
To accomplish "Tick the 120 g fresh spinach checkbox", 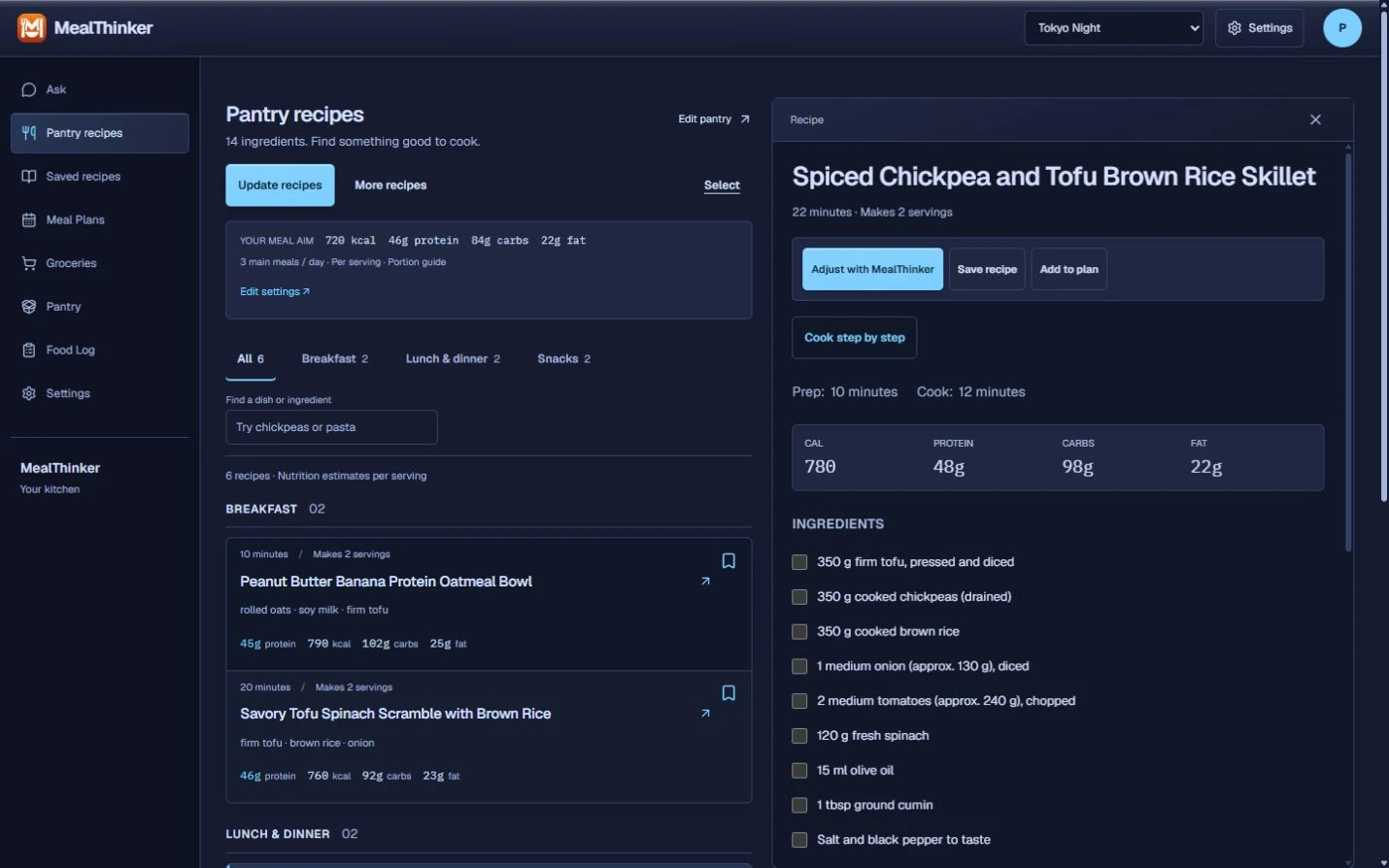I will (x=799, y=735).
